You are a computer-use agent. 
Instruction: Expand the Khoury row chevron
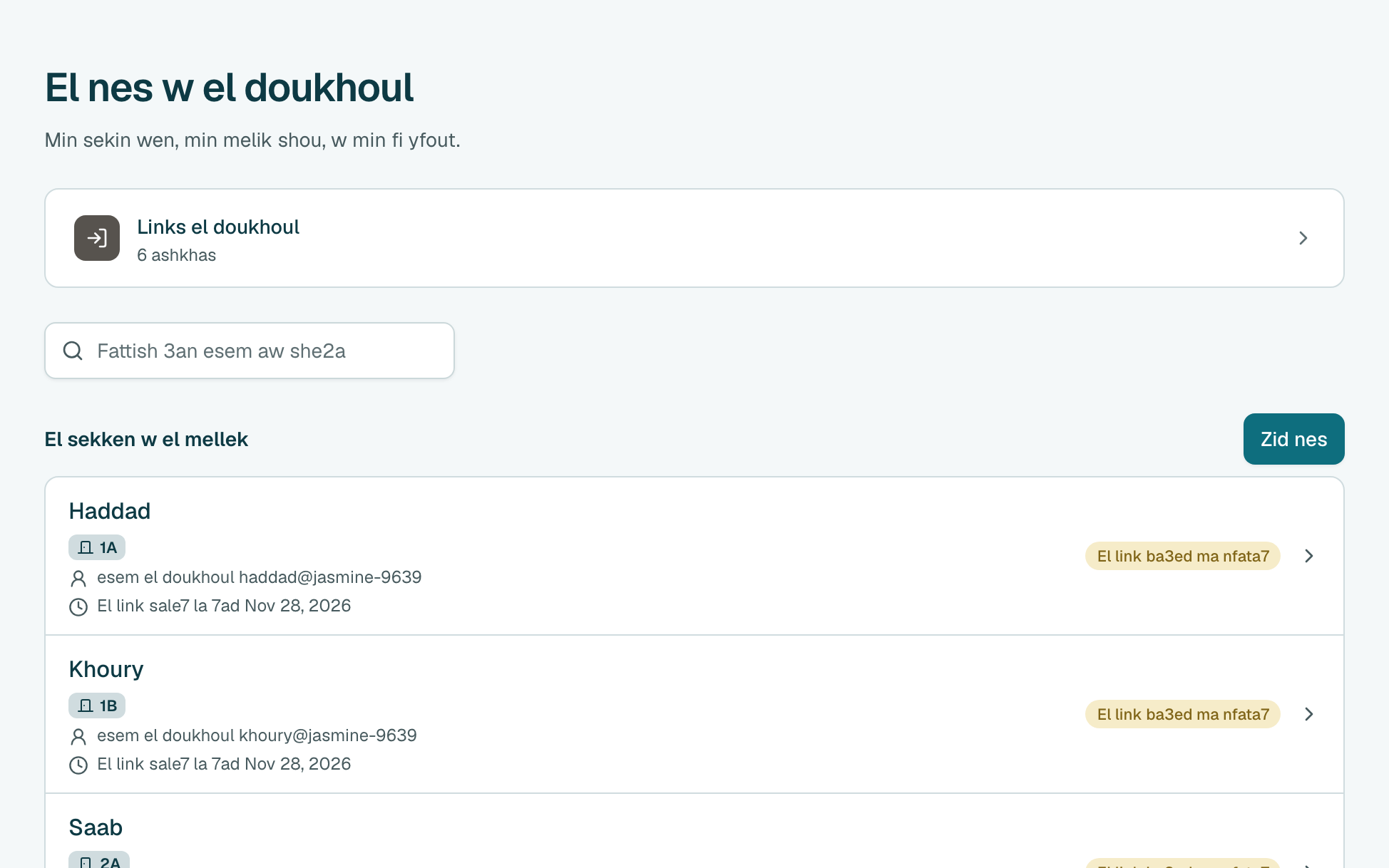(x=1309, y=714)
